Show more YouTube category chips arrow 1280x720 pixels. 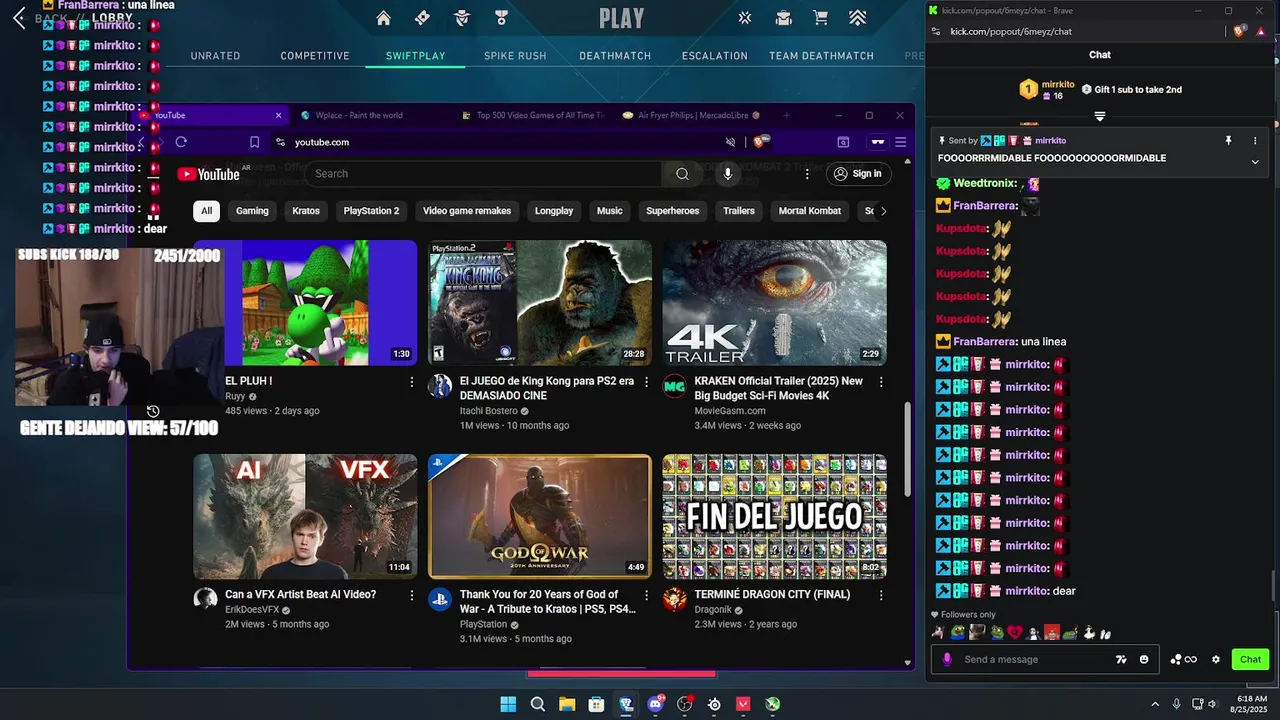[x=883, y=211]
